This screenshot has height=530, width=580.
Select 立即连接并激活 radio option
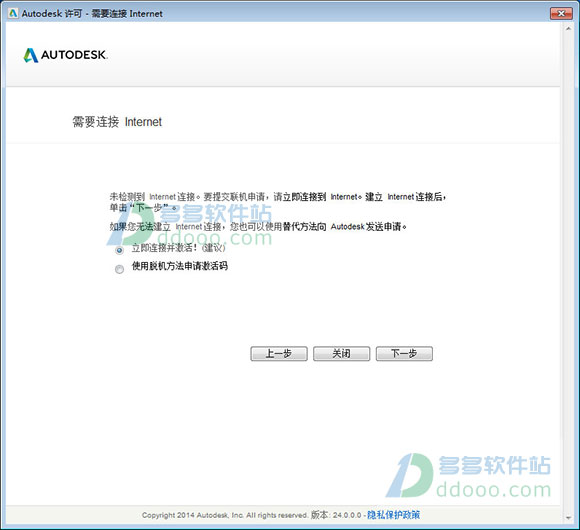point(119,250)
